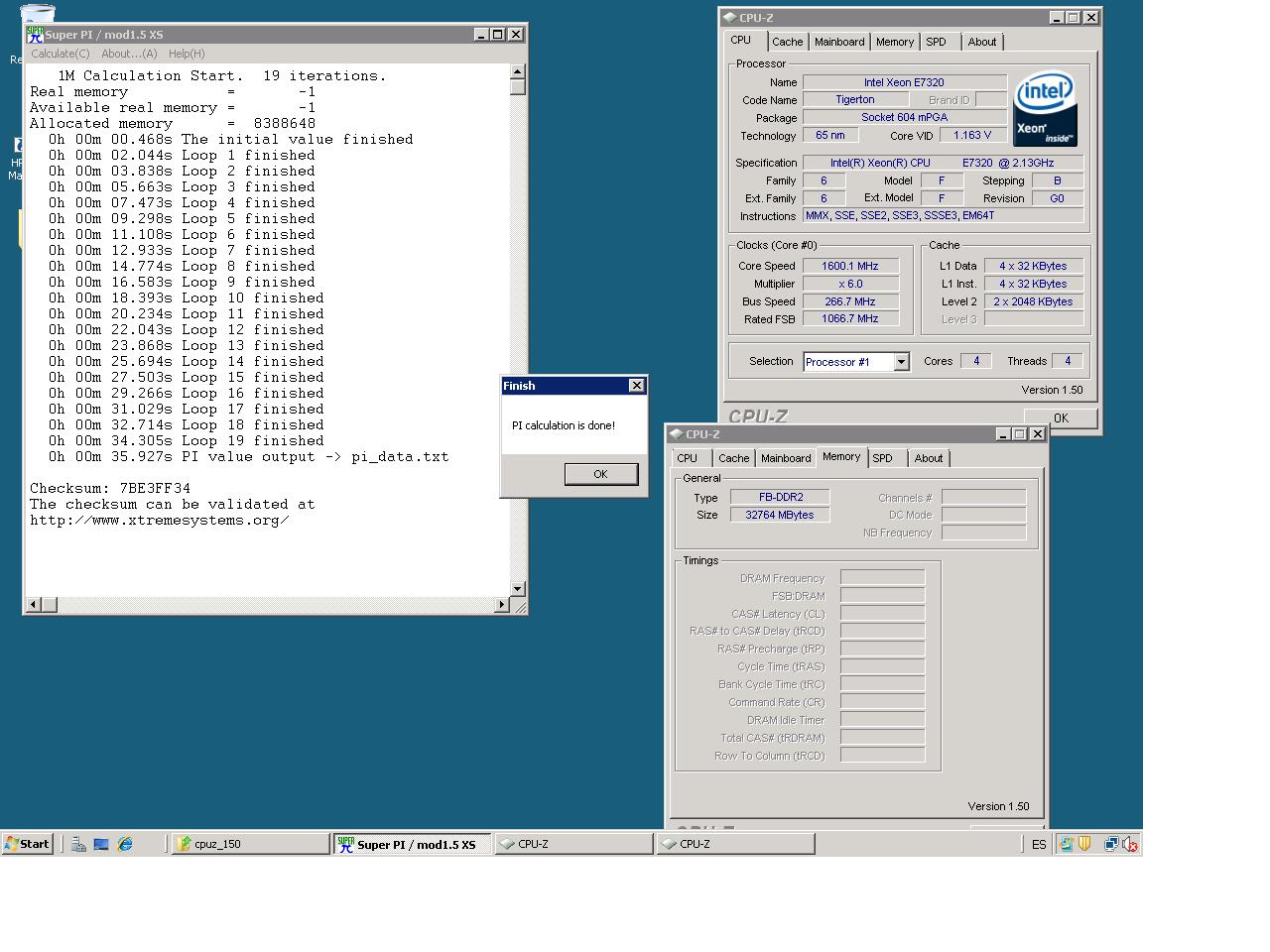
Task: Click the Core Speed 1600.1 MHz value
Action: (850, 266)
